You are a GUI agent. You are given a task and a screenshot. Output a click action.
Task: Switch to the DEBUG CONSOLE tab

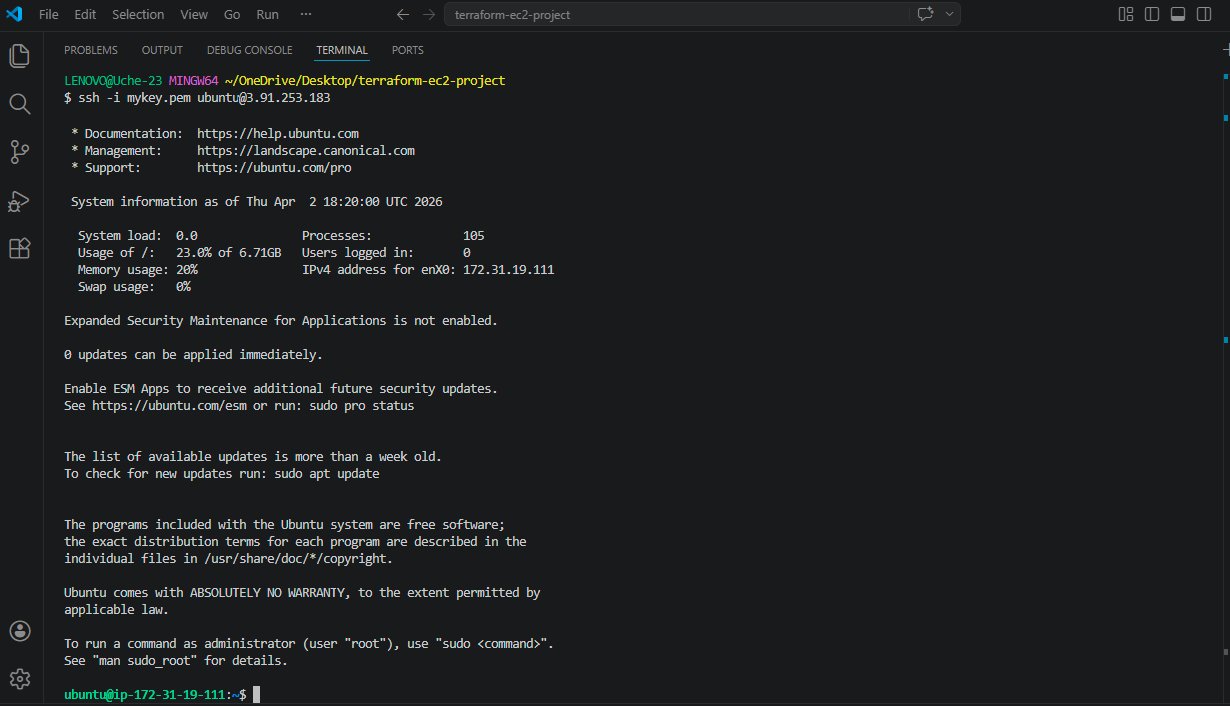250,50
